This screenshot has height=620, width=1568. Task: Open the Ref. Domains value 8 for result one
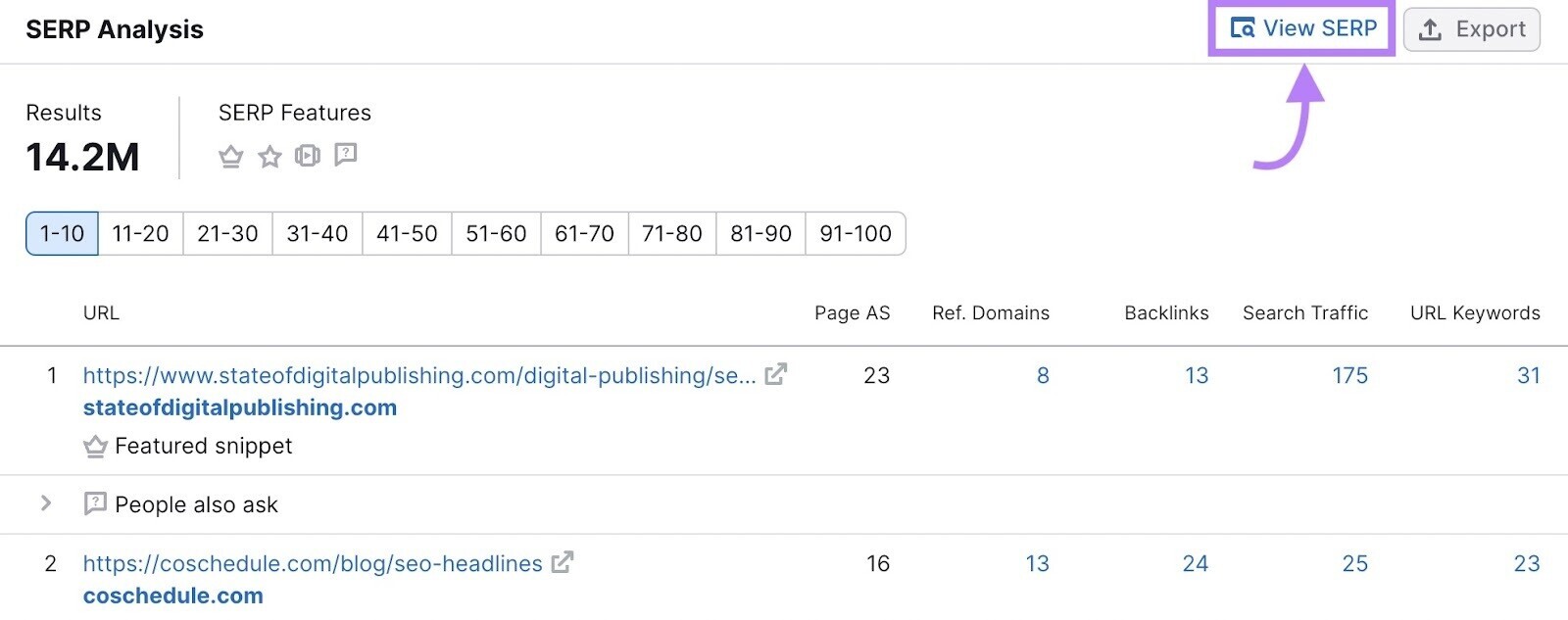(1042, 375)
